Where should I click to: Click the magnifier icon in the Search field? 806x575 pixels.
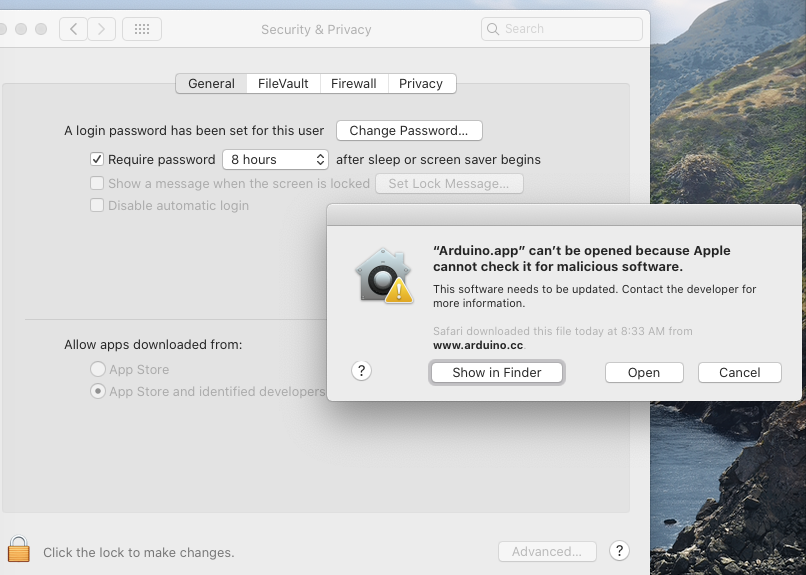[x=493, y=29]
